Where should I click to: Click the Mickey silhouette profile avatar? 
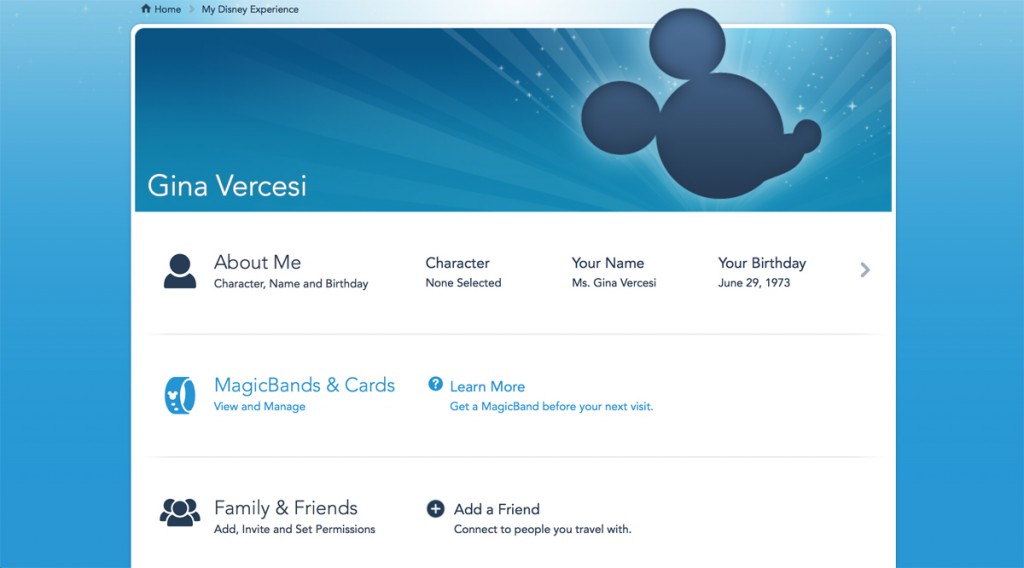[700, 104]
